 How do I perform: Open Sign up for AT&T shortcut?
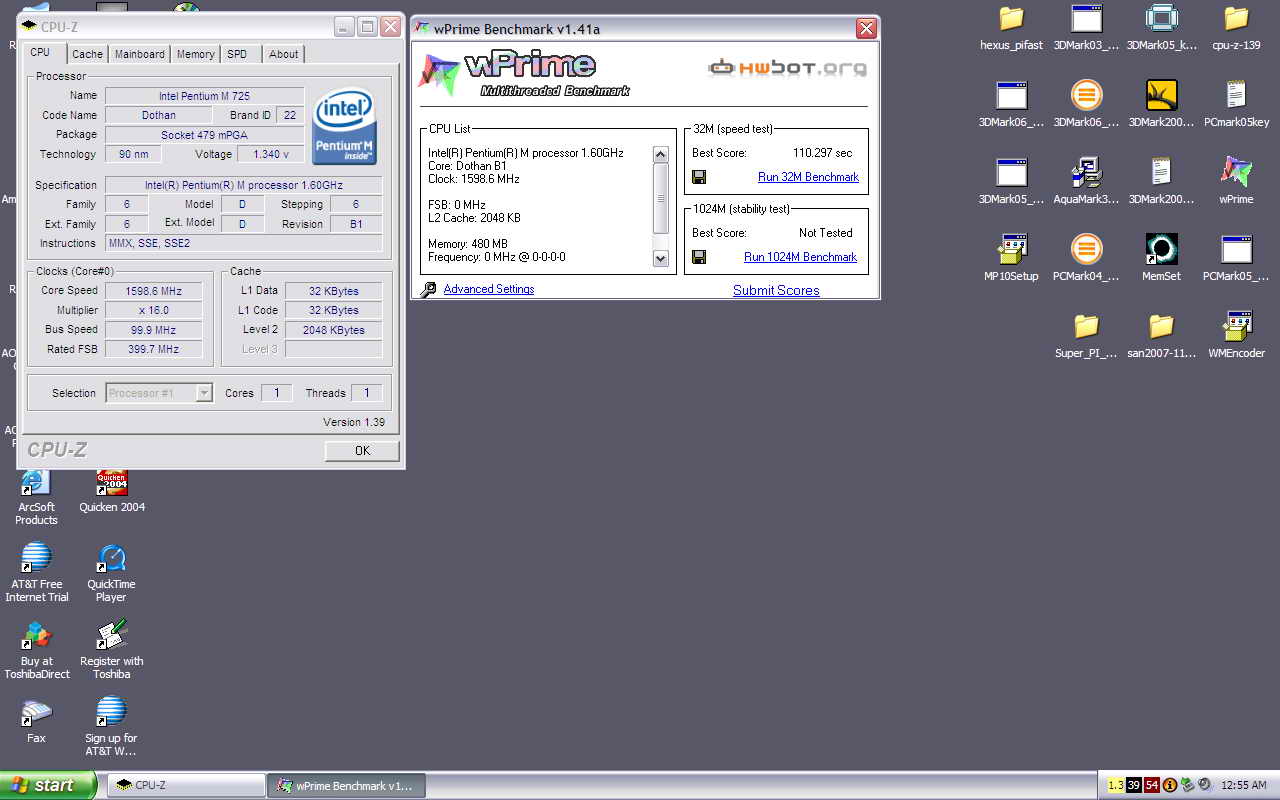pyautogui.click(x=111, y=725)
